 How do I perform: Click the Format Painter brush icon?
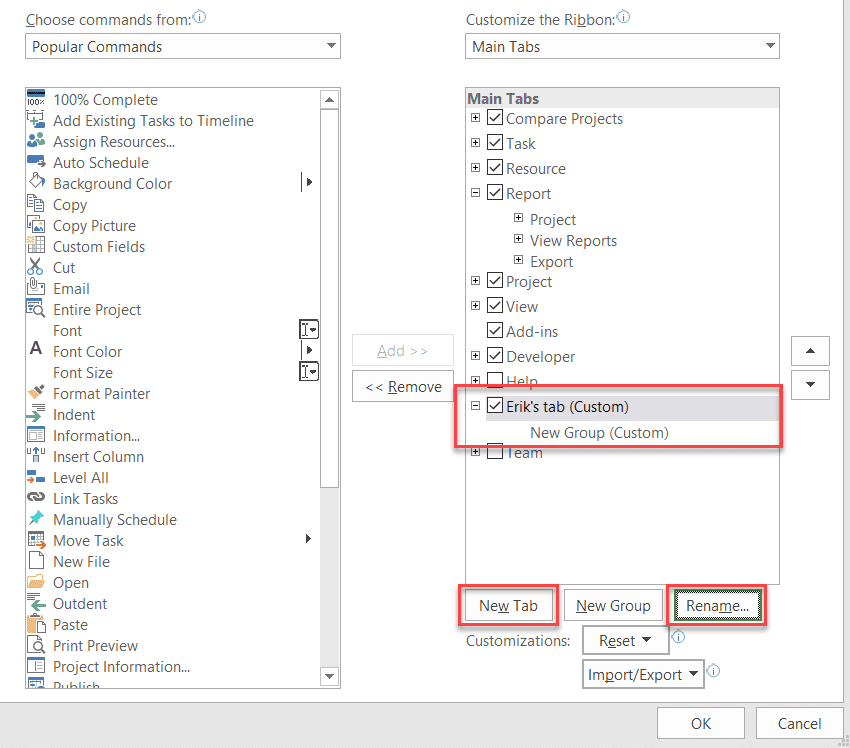(x=36, y=392)
